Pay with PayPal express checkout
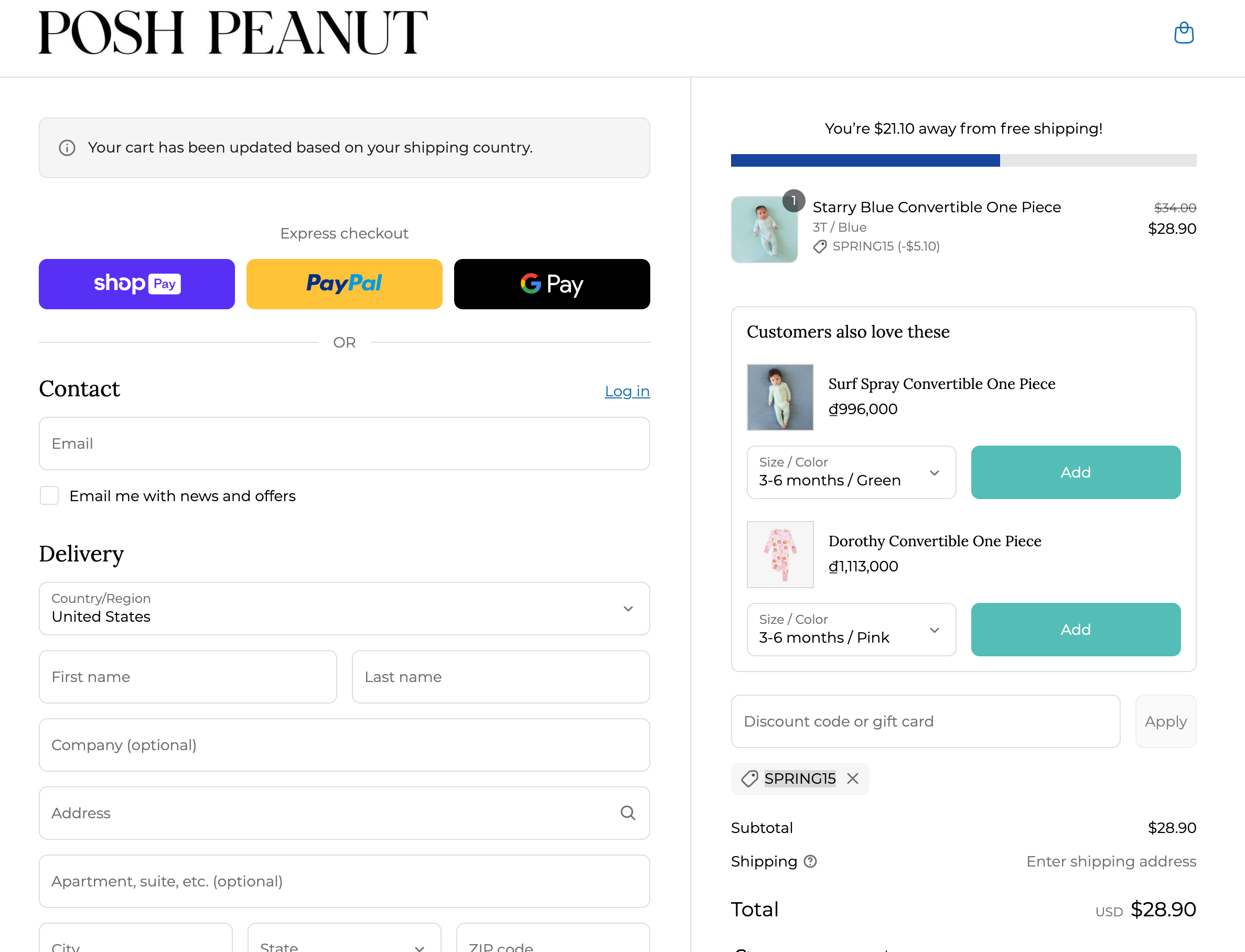 pos(344,284)
